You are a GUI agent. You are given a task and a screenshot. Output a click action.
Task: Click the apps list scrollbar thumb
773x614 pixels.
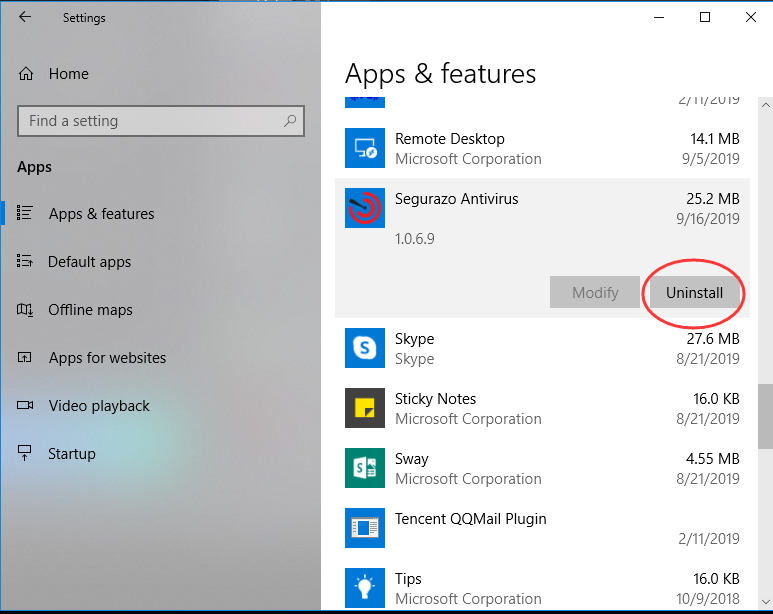point(766,417)
